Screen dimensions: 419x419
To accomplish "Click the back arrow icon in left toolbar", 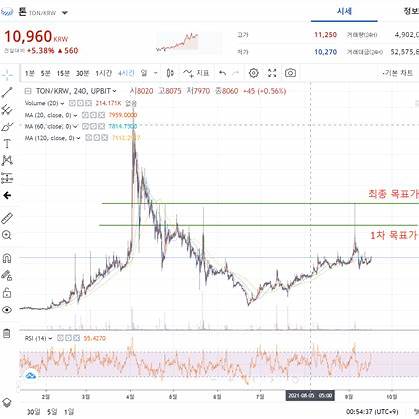I will click(x=7, y=195).
